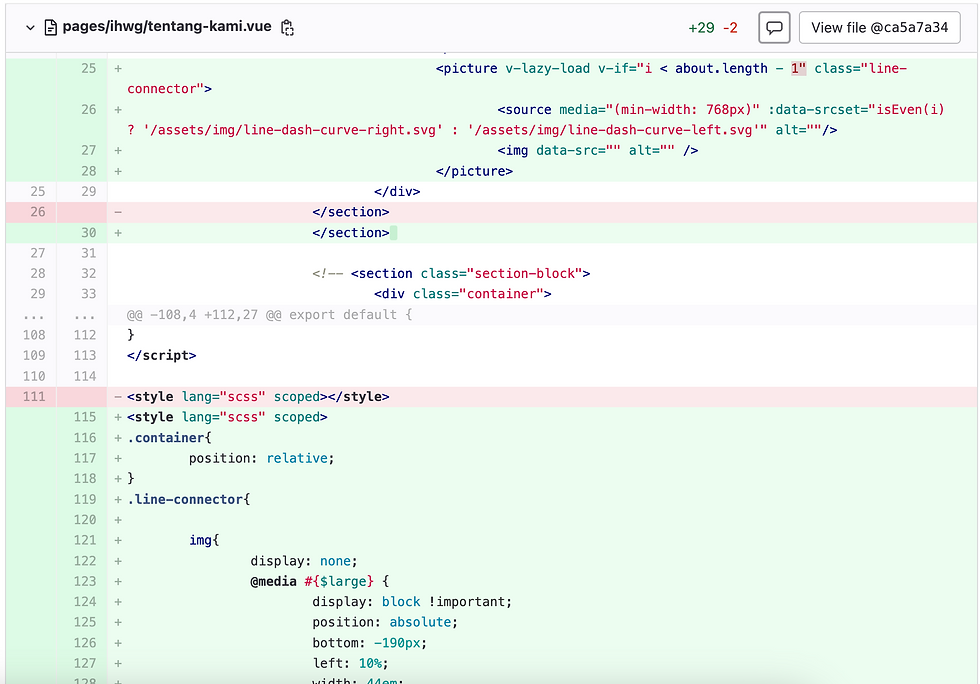
Task: Select new line number 27
Action: pos(88,150)
